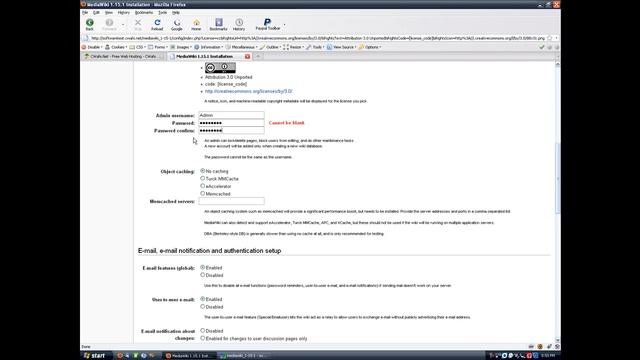Click the Password confirm field
This screenshot has height=360, width=640.
(x=231, y=131)
